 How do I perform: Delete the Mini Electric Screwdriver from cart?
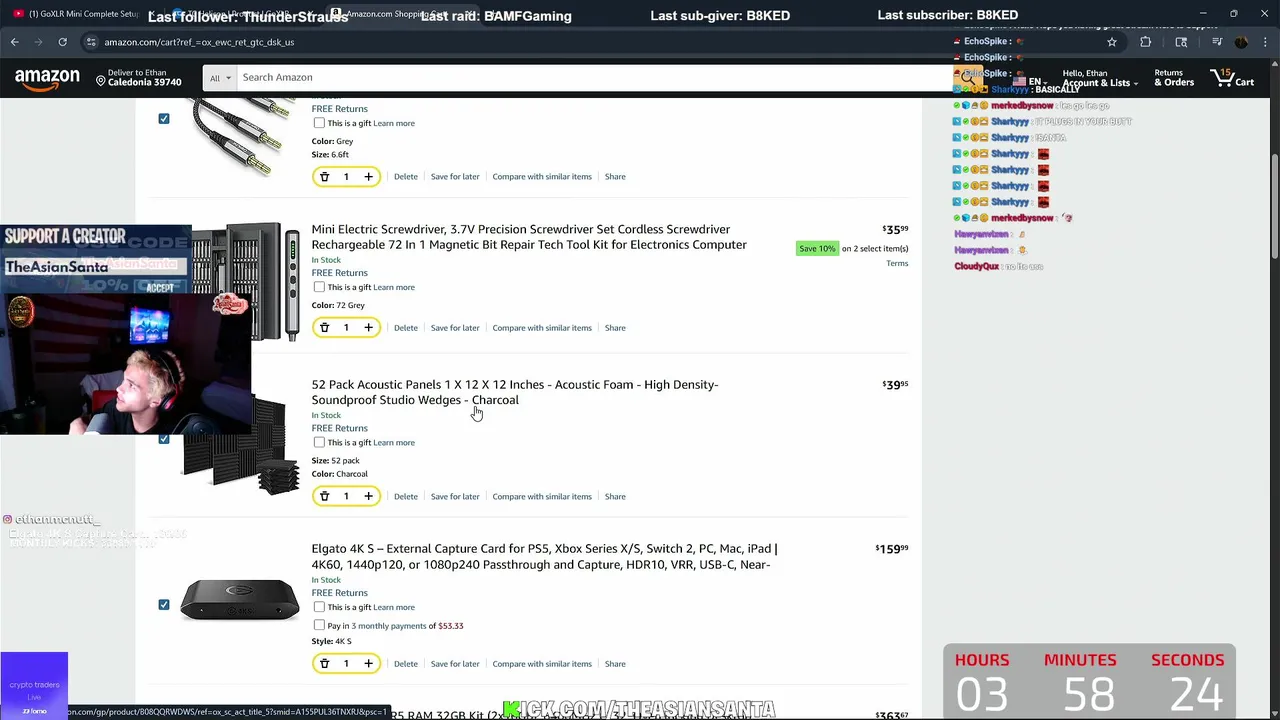click(405, 328)
